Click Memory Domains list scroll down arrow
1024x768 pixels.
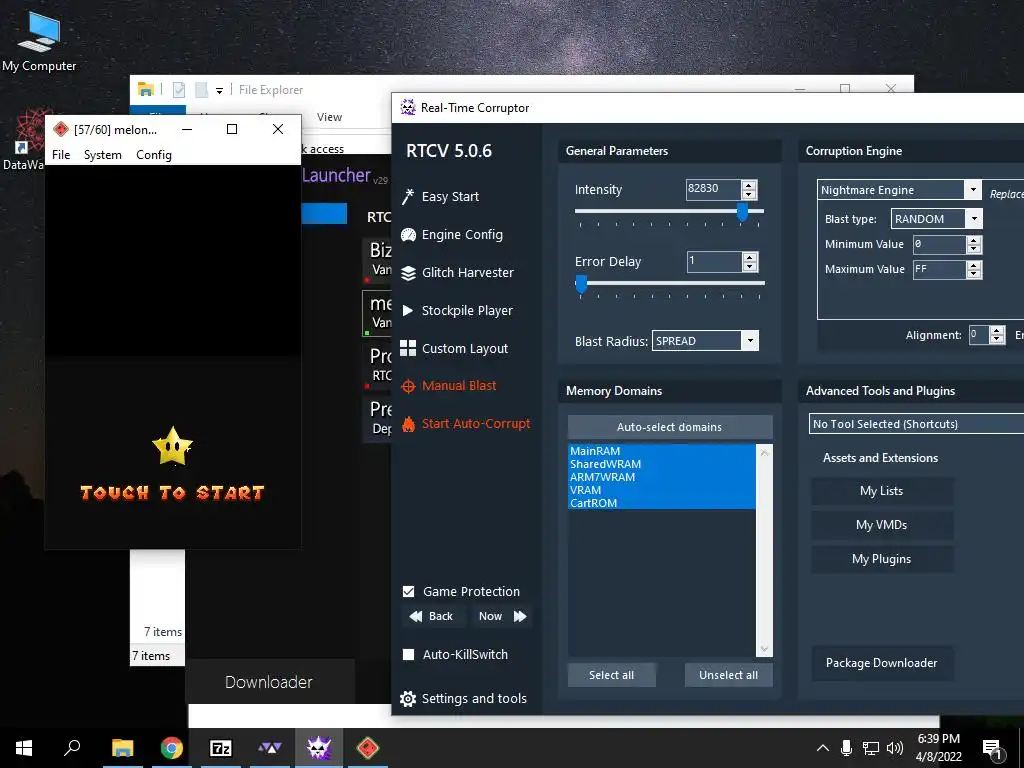[x=764, y=649]
